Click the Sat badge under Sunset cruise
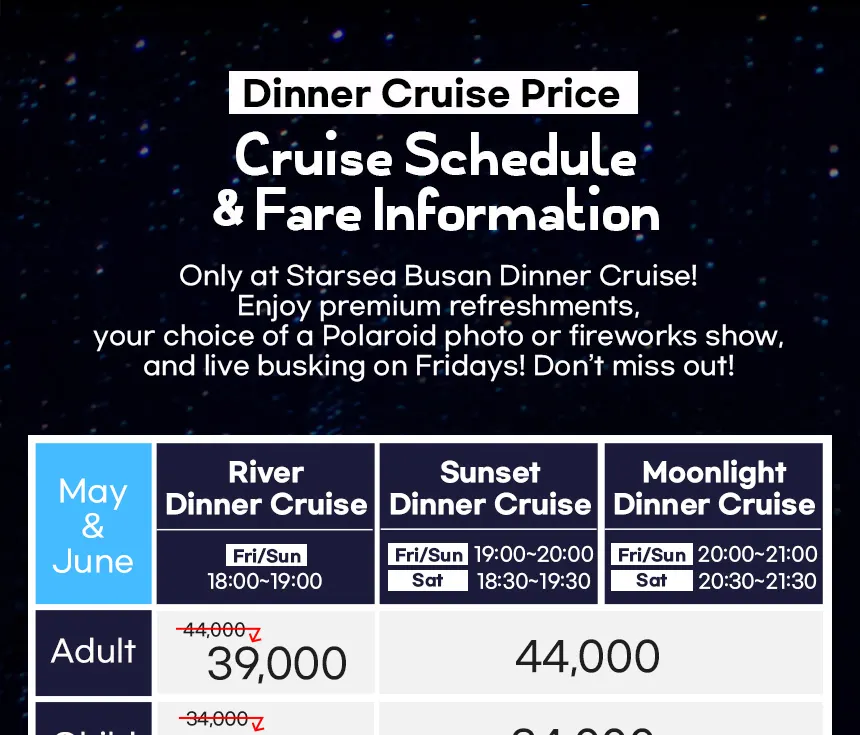 [x=428, y=580]
